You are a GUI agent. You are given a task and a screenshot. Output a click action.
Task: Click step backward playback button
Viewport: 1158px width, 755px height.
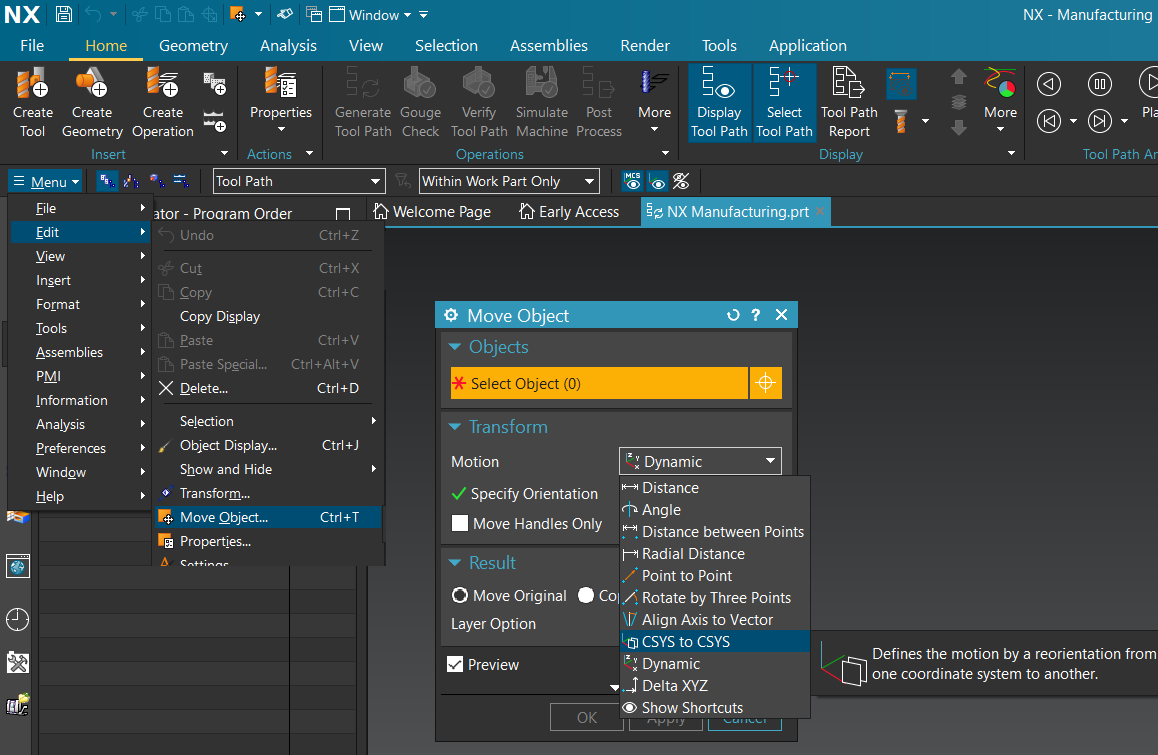(1049, 84)
